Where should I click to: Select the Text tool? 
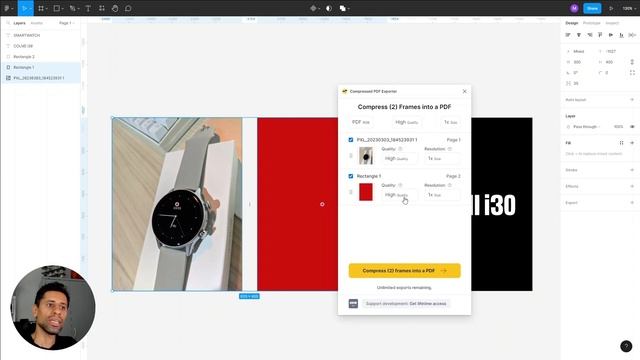click(x=88, y=8)
